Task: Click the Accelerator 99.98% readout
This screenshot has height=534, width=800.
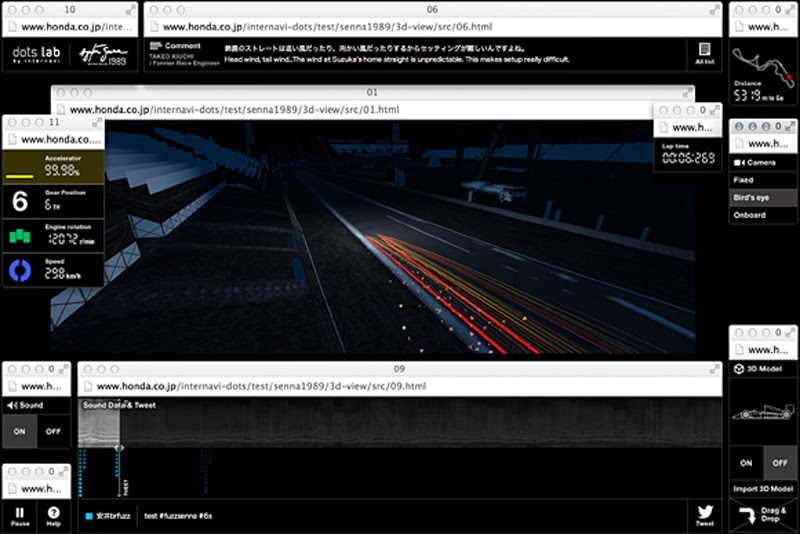Action: click(62, 170)
